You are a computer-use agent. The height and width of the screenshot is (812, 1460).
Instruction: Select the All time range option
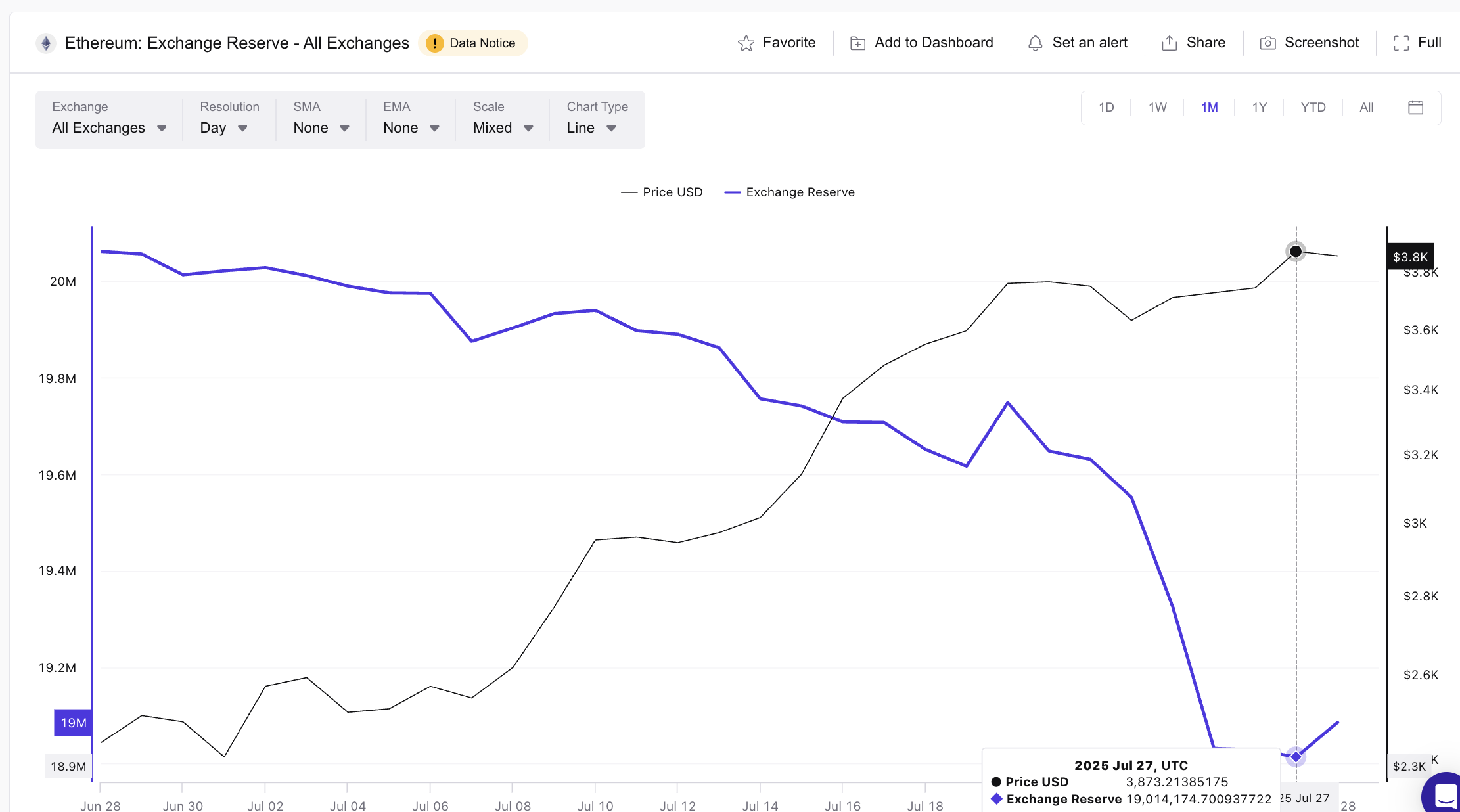tap(1366, 107)
